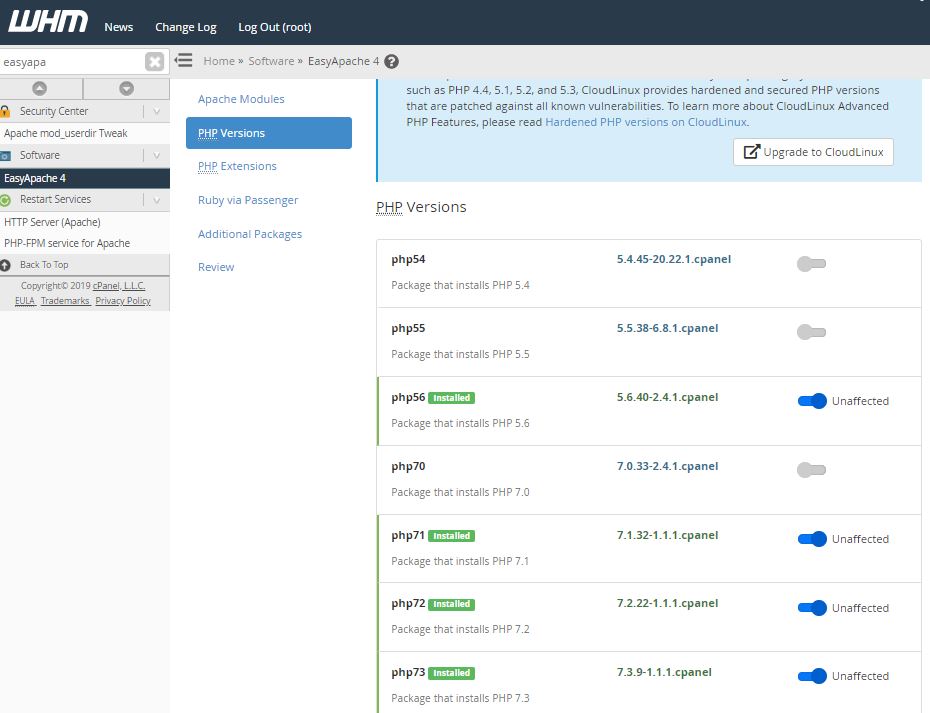Disable the php71 package toggle
930x713 pixels.
tap(812, 539)
